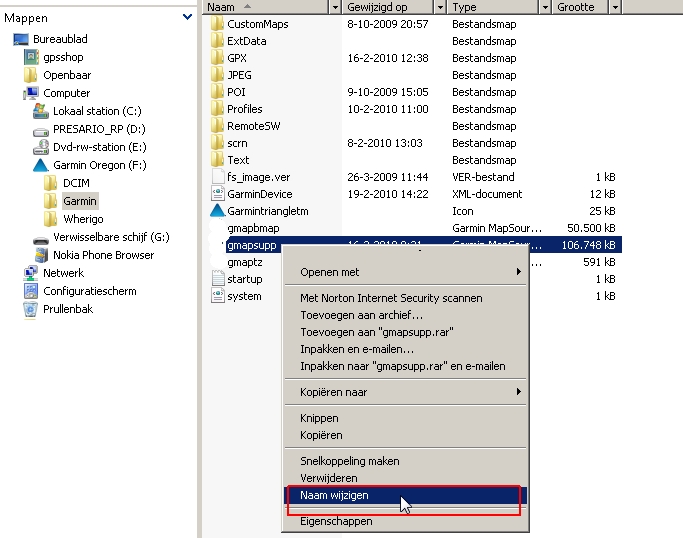Choose Eigenschappen in context menu

coord(405,521)
